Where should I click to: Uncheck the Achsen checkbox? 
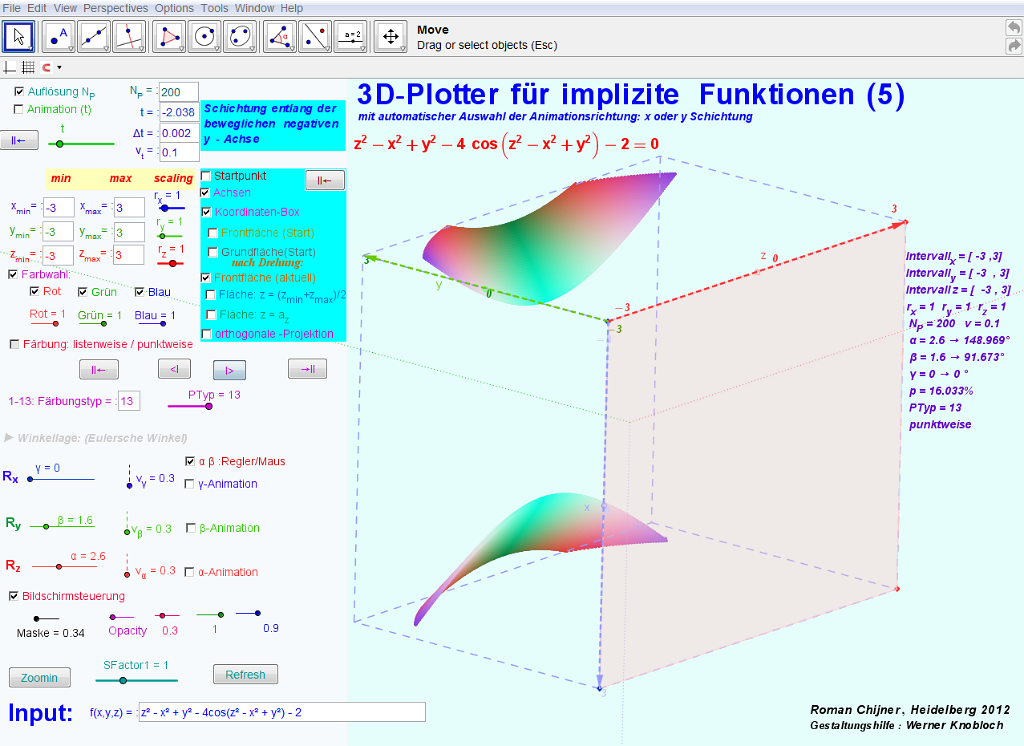[x=206, y=192]
